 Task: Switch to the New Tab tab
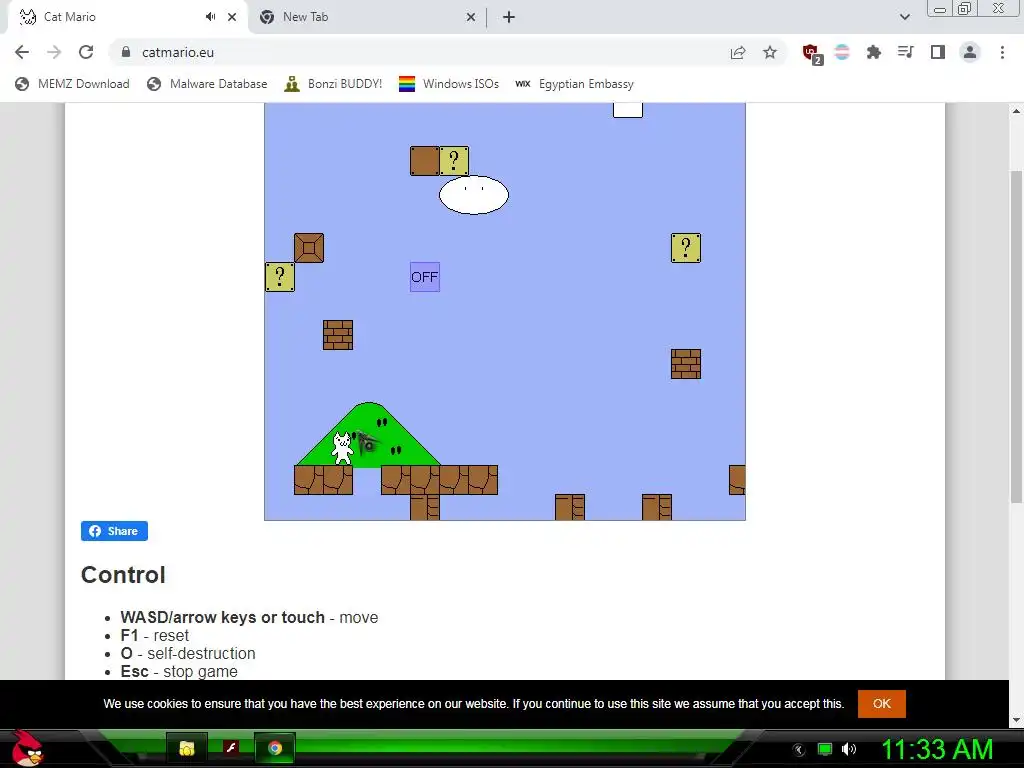tap(367, 17)
